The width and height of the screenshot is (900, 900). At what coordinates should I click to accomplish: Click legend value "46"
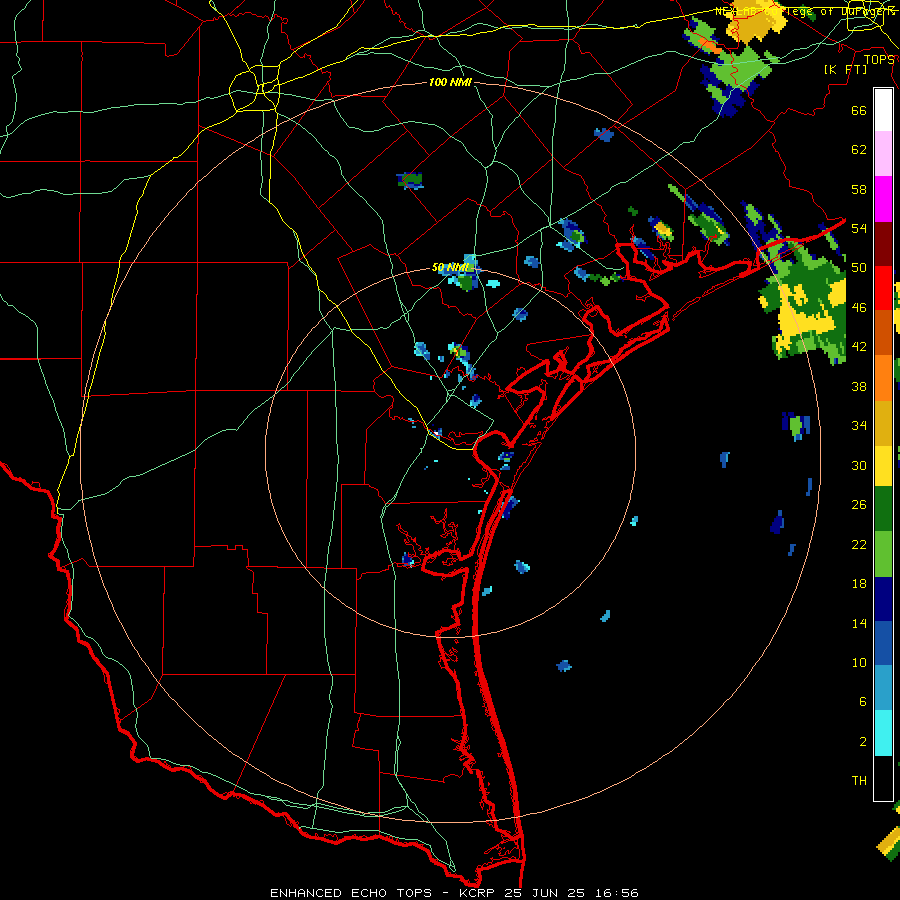(859, 308)
